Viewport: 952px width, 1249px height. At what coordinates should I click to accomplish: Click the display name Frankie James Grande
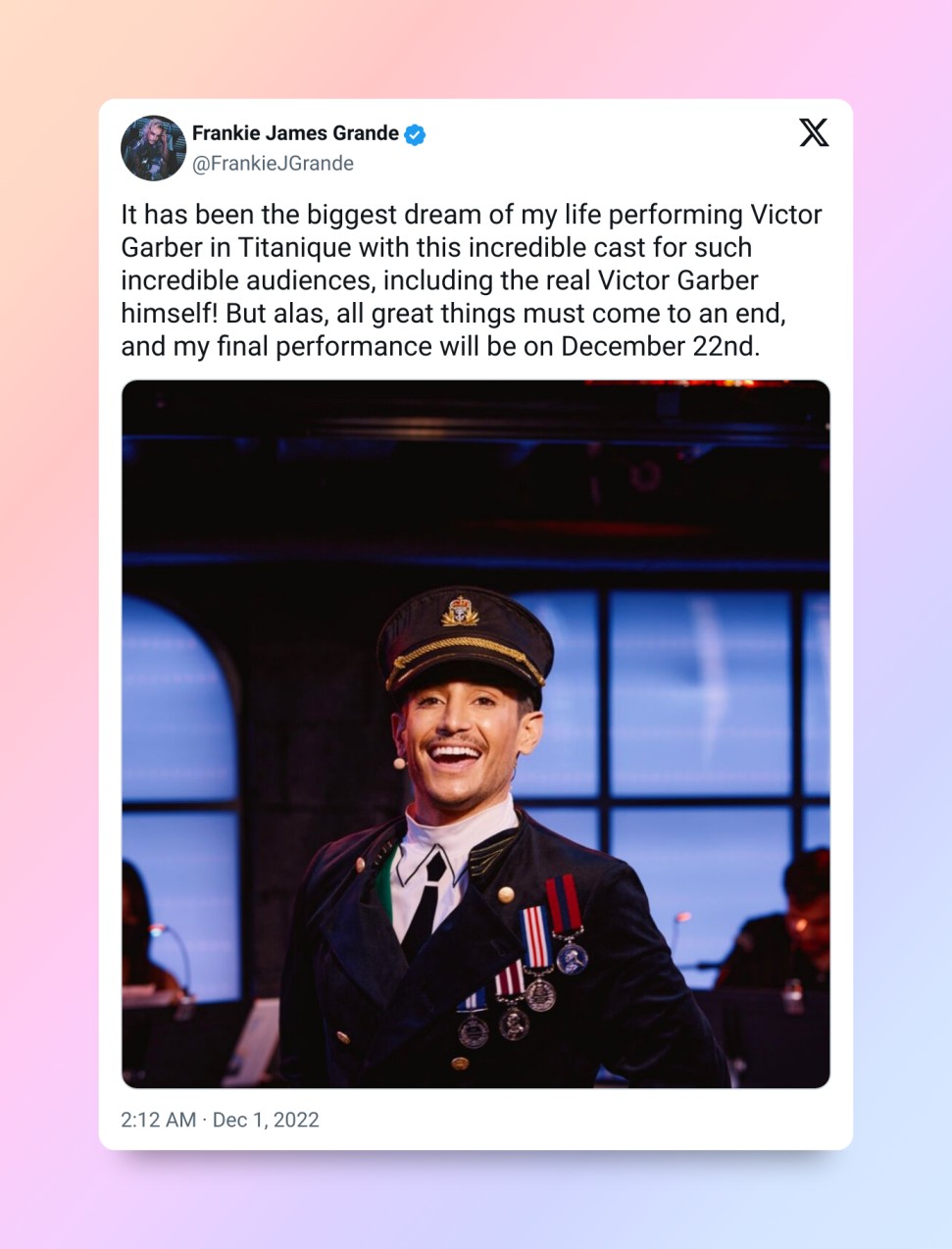(295, 133)
